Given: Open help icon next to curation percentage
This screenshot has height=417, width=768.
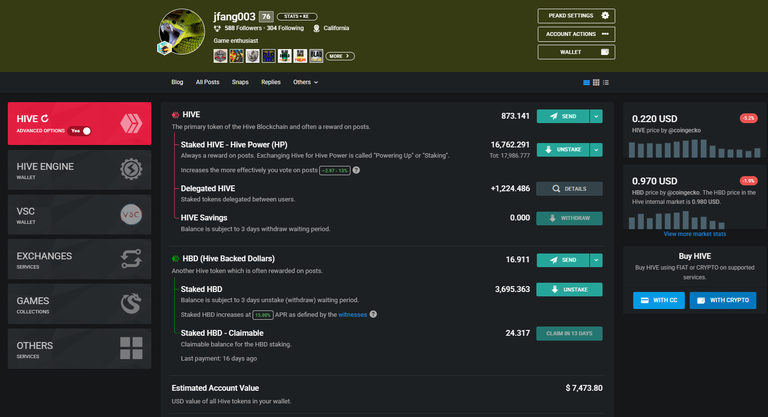Looking at the screenshot, I should click(356, 170).
